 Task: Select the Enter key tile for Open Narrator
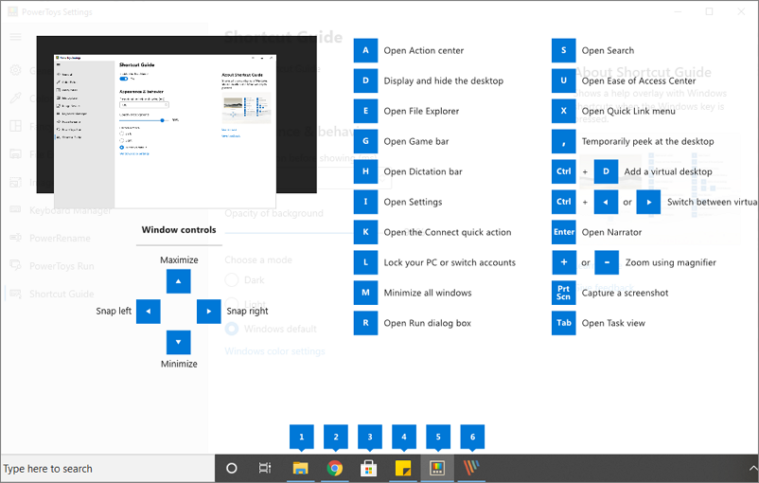click(563, 232)
